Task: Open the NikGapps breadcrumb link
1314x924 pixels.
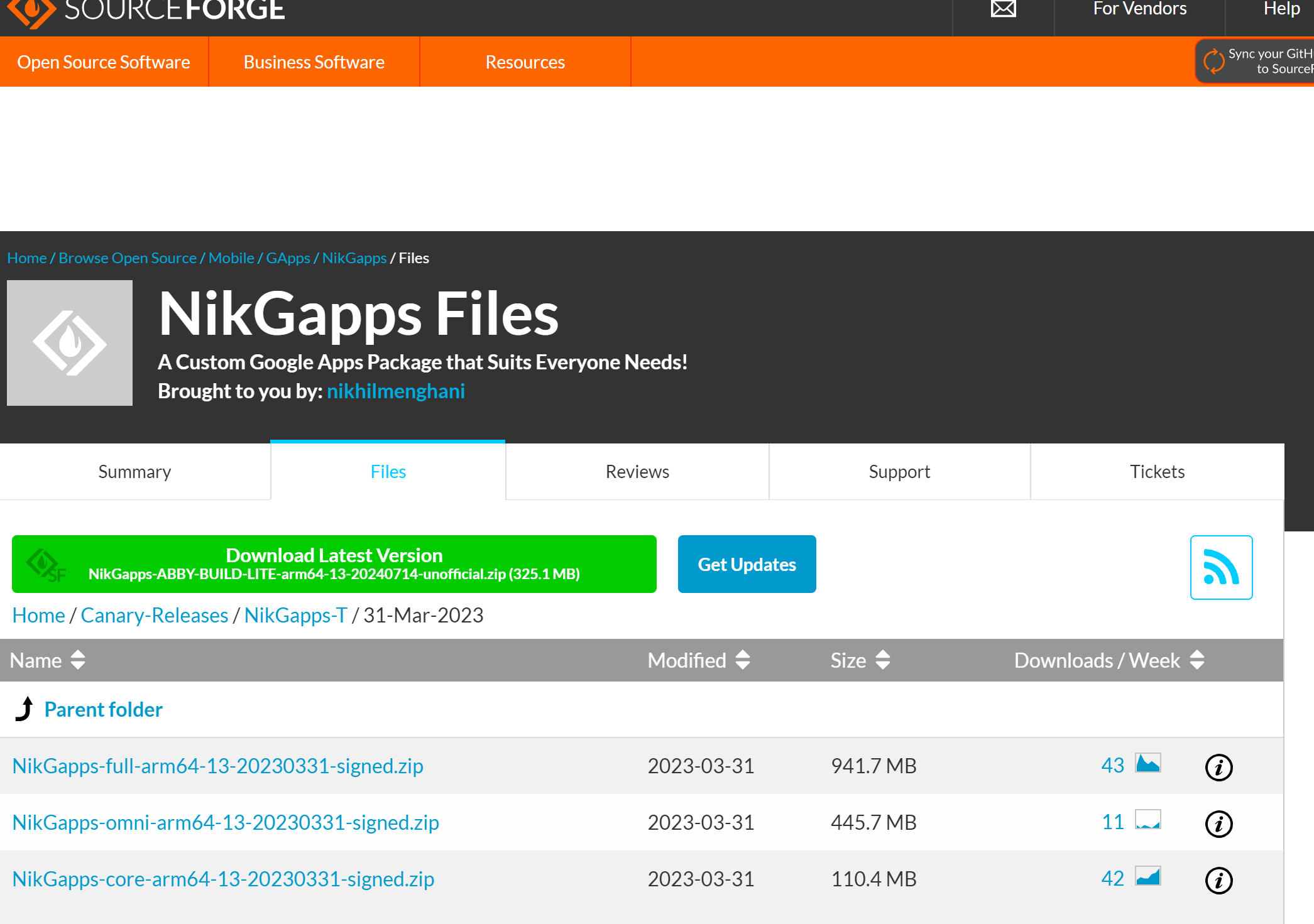Action: [x=354, y=258]
